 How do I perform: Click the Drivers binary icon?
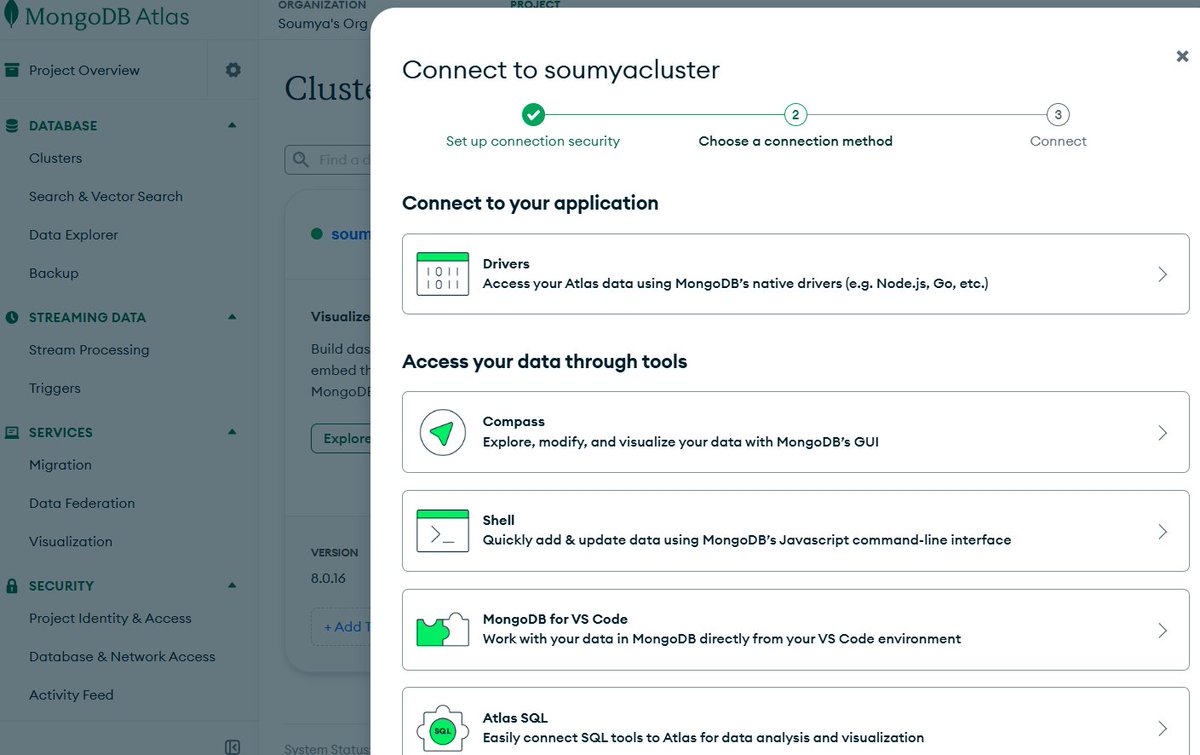click(443, 274)
